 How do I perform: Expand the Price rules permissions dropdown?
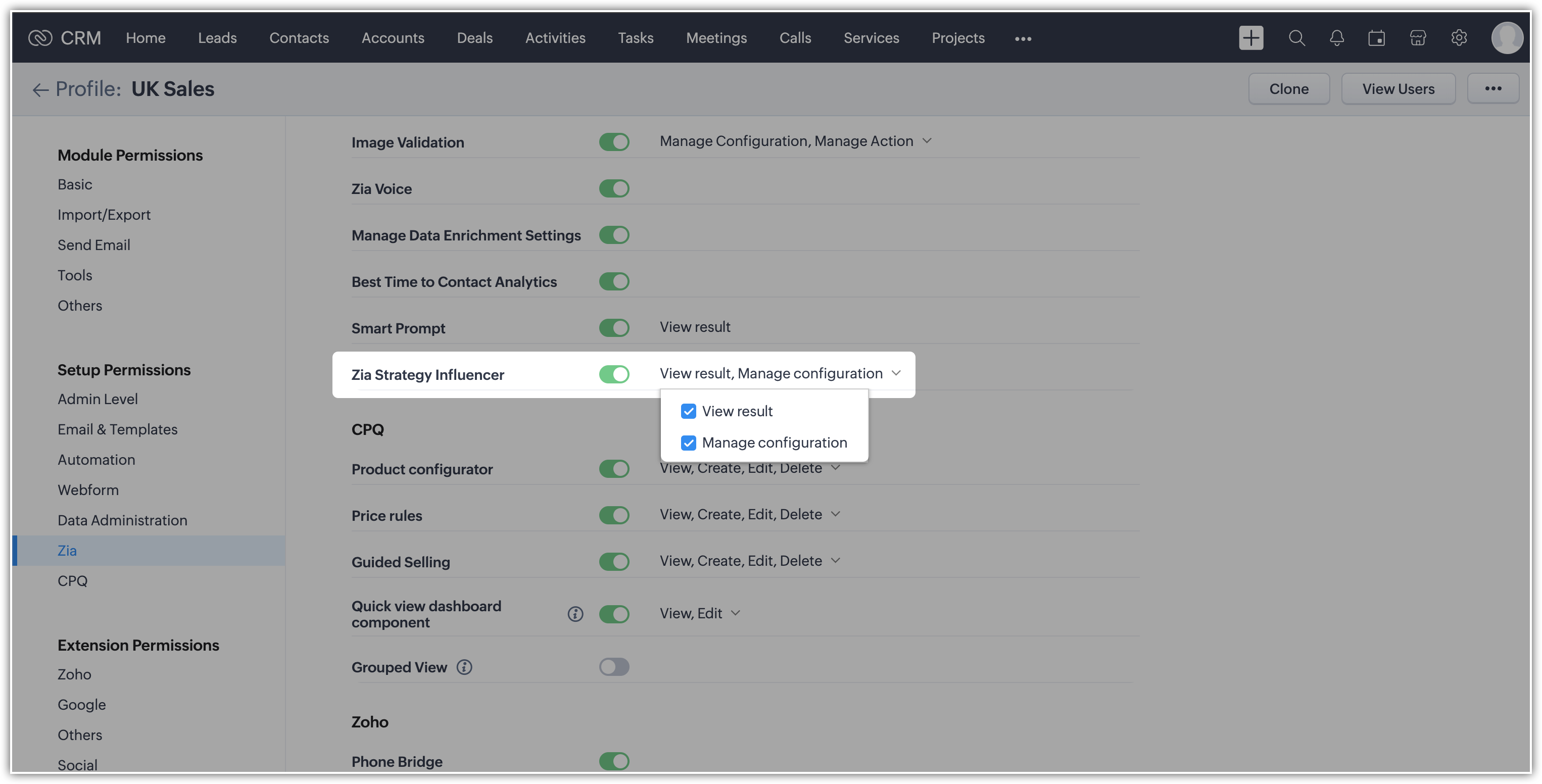[836, 514]
